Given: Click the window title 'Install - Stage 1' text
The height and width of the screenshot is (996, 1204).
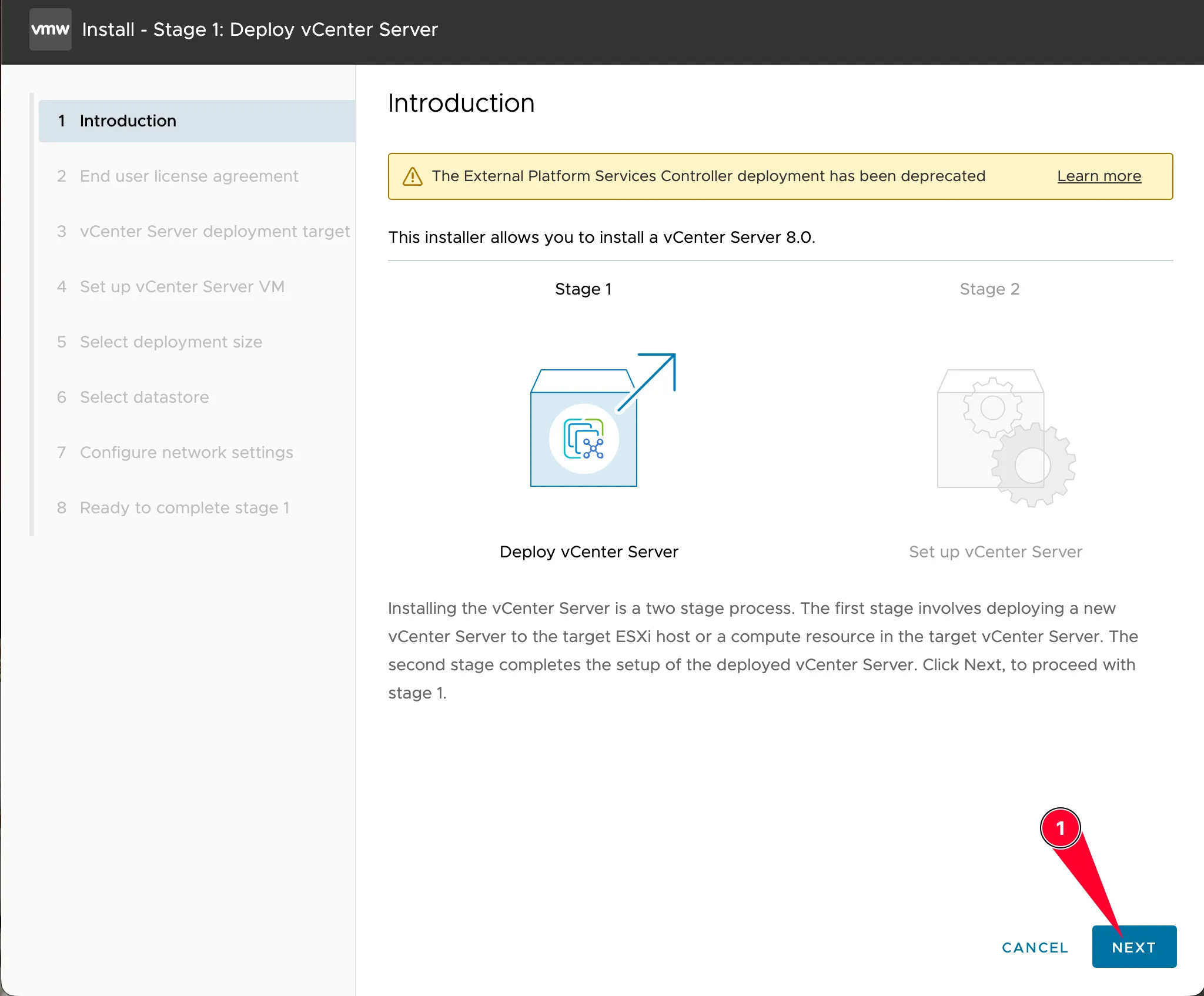Looking at the screenshot, I should (260, 29).
